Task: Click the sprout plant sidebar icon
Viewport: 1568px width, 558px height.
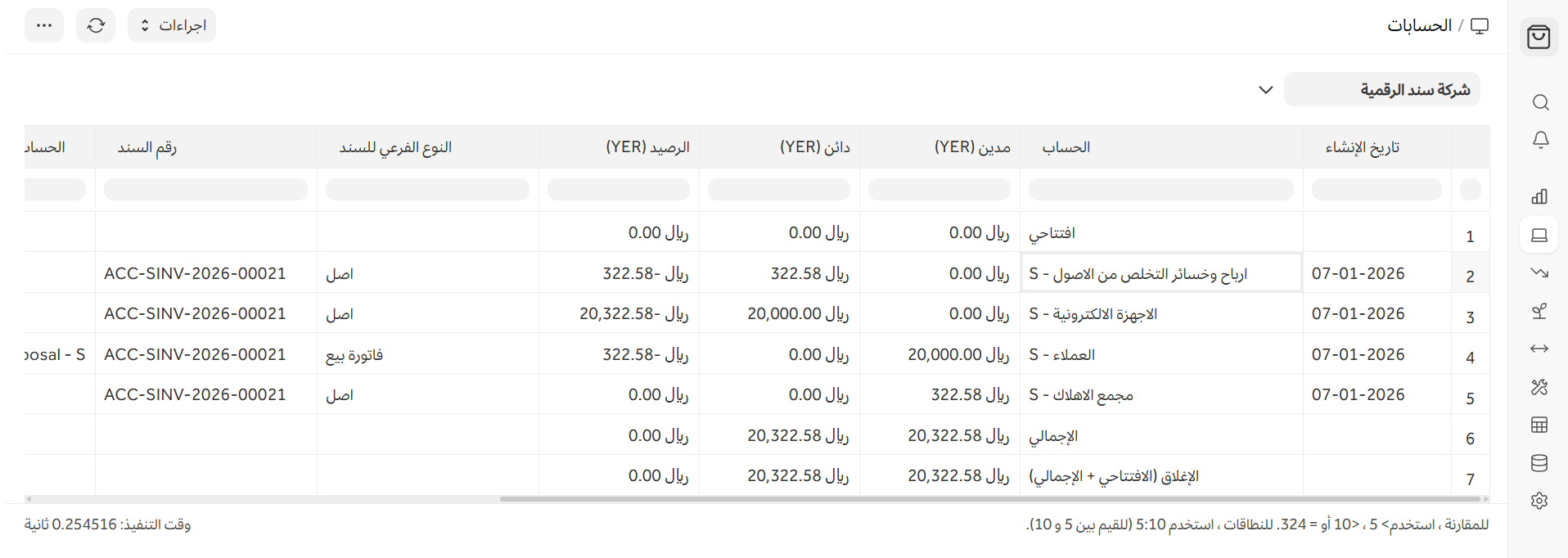Action: pos(1539,311)
